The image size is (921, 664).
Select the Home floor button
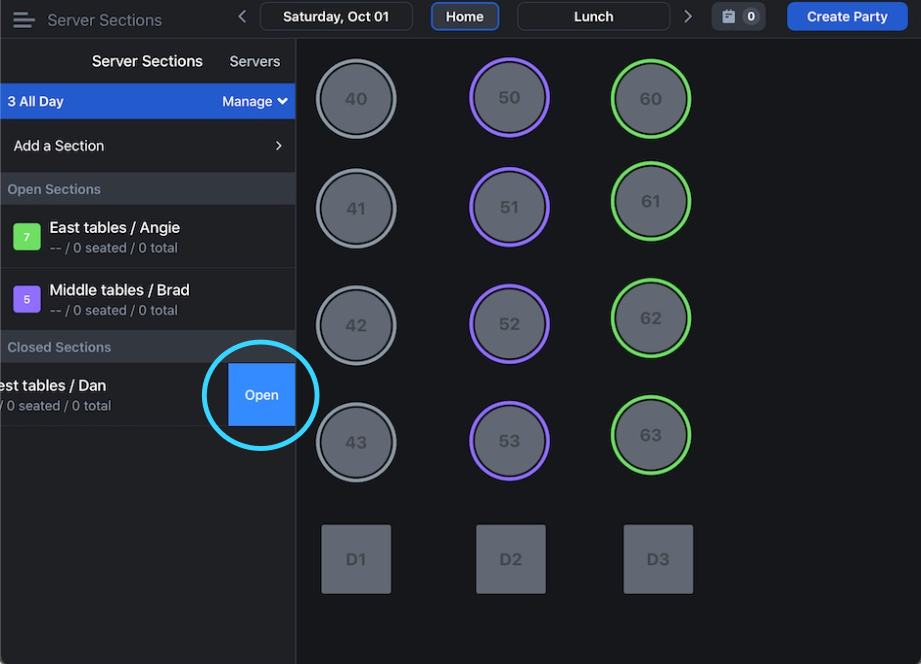point(465,16)
